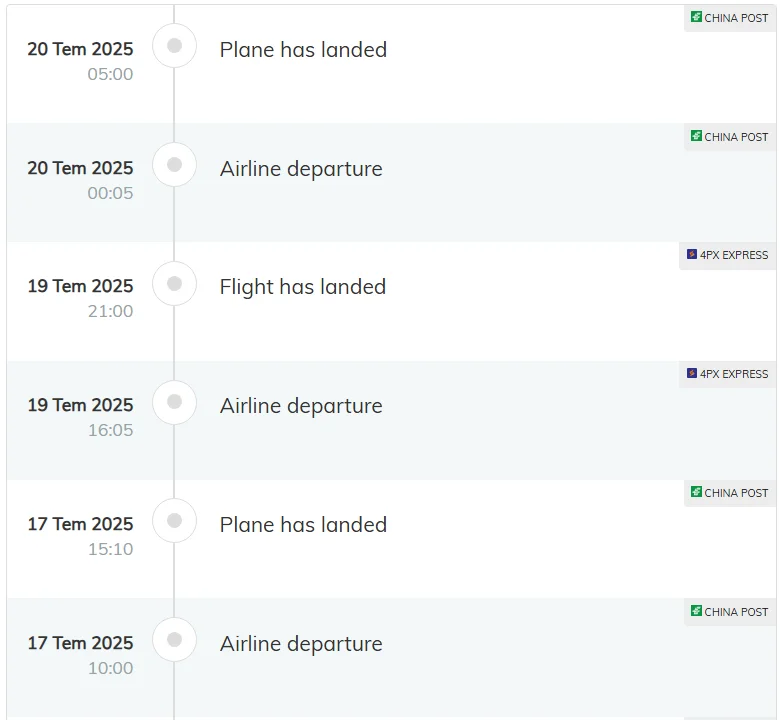
Task: Click the 19 Tem 2025 date above 21:00
Action: click(x=80, y=286)
